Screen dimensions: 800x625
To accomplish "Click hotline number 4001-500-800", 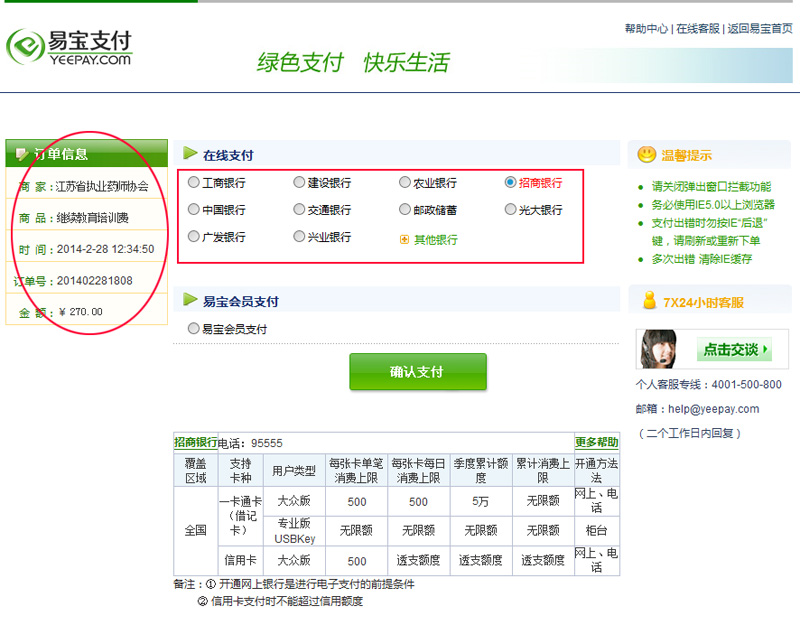I will pyautogui.click(x=746, y=384).
